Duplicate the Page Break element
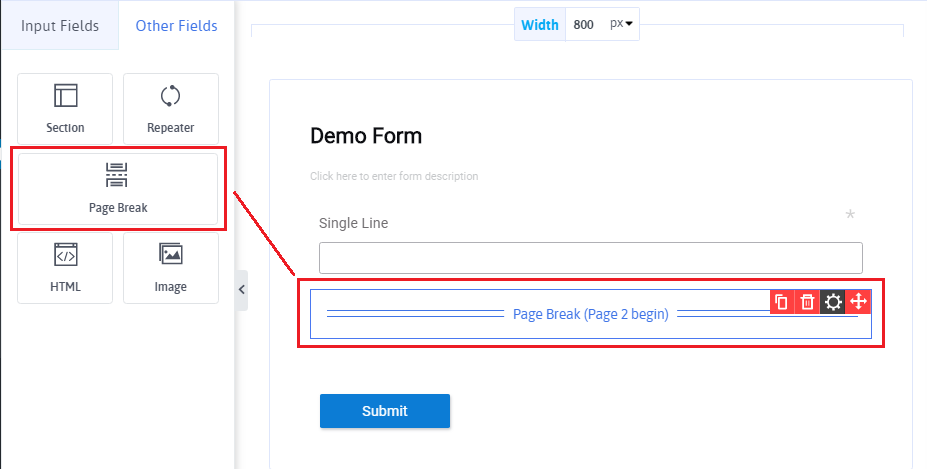Image resolution: width=927 pixels, height=469 pixels. (782, 302)
